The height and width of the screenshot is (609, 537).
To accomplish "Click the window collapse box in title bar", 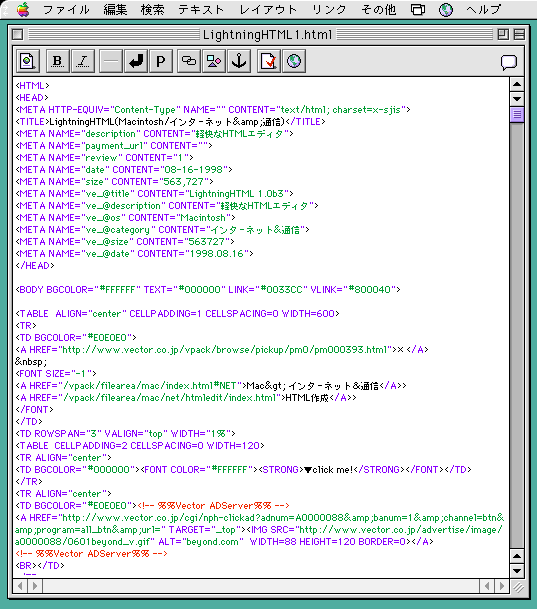I will pyautogui.click(x=519, y=35).
